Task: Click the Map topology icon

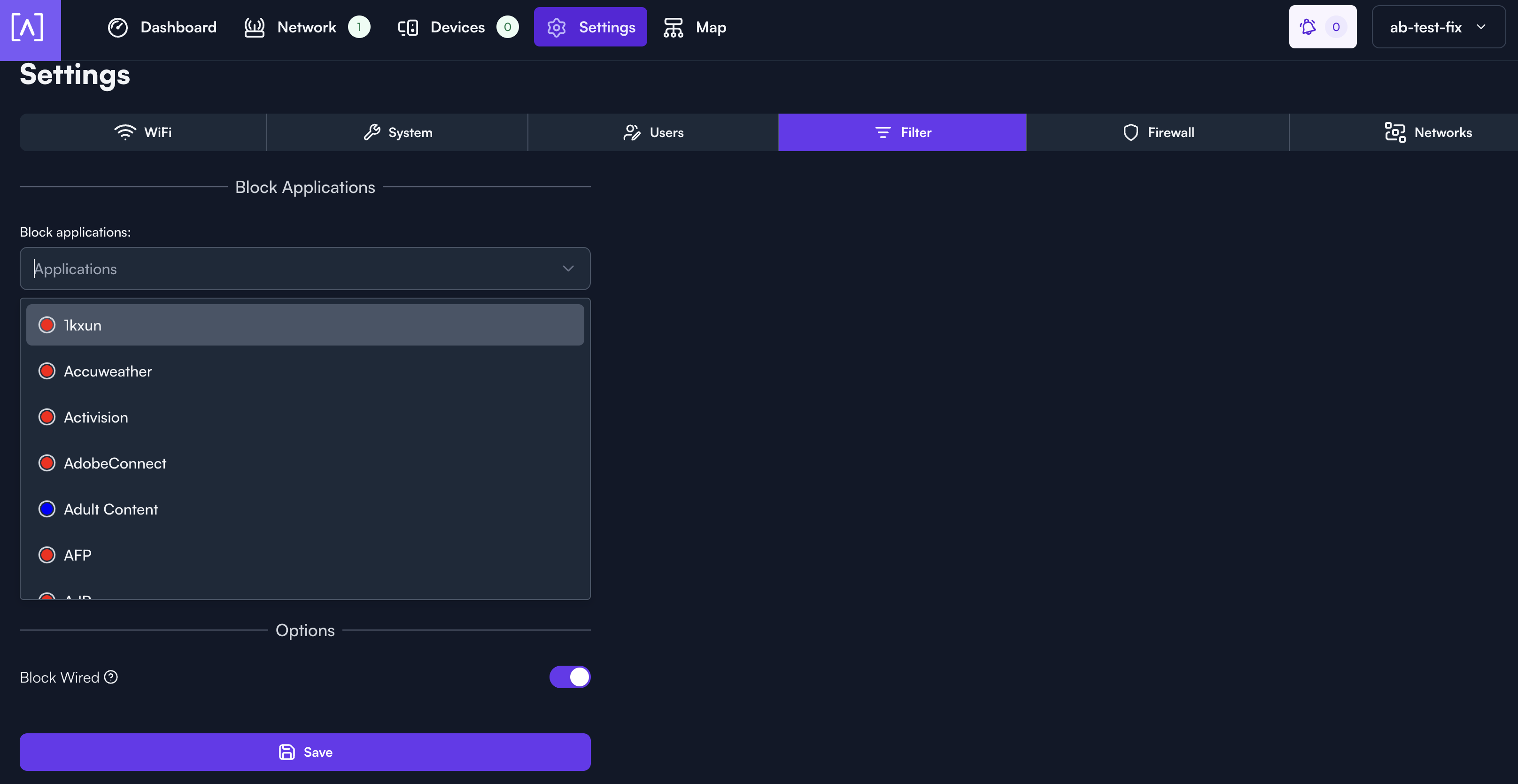Action: [673, 27]
